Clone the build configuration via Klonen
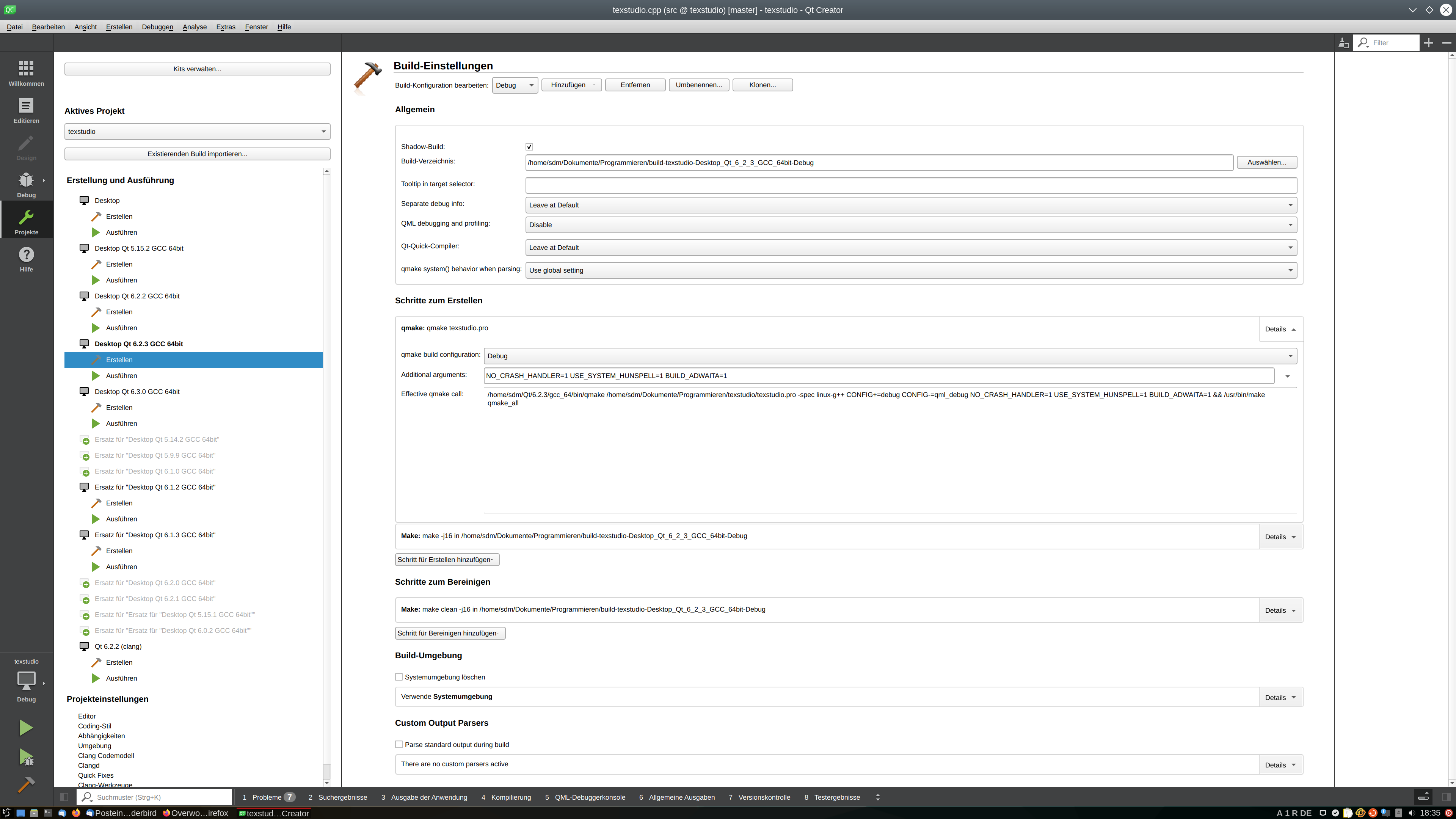 click(x=762, y=85)
